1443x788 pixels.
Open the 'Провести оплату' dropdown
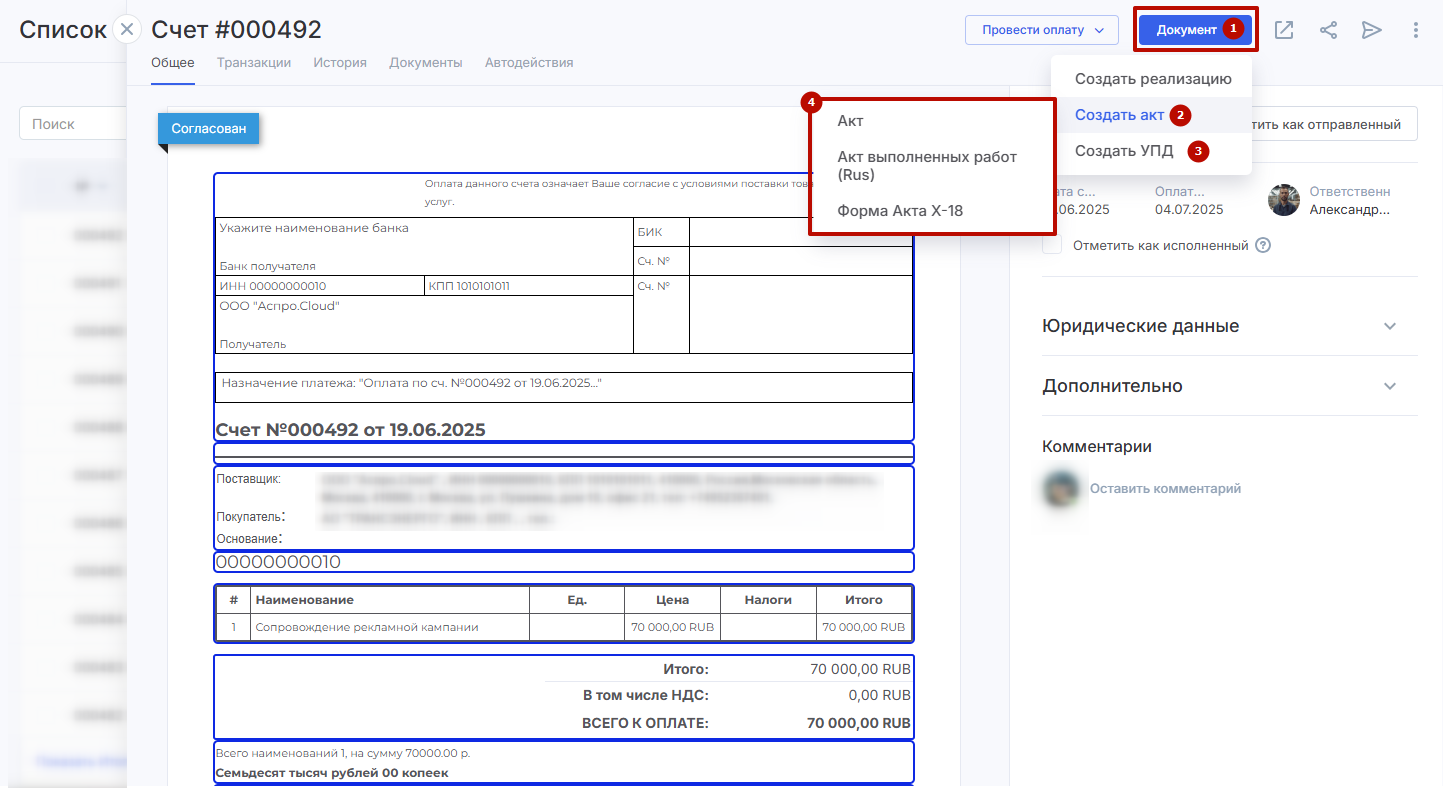tap(1041, 30)
